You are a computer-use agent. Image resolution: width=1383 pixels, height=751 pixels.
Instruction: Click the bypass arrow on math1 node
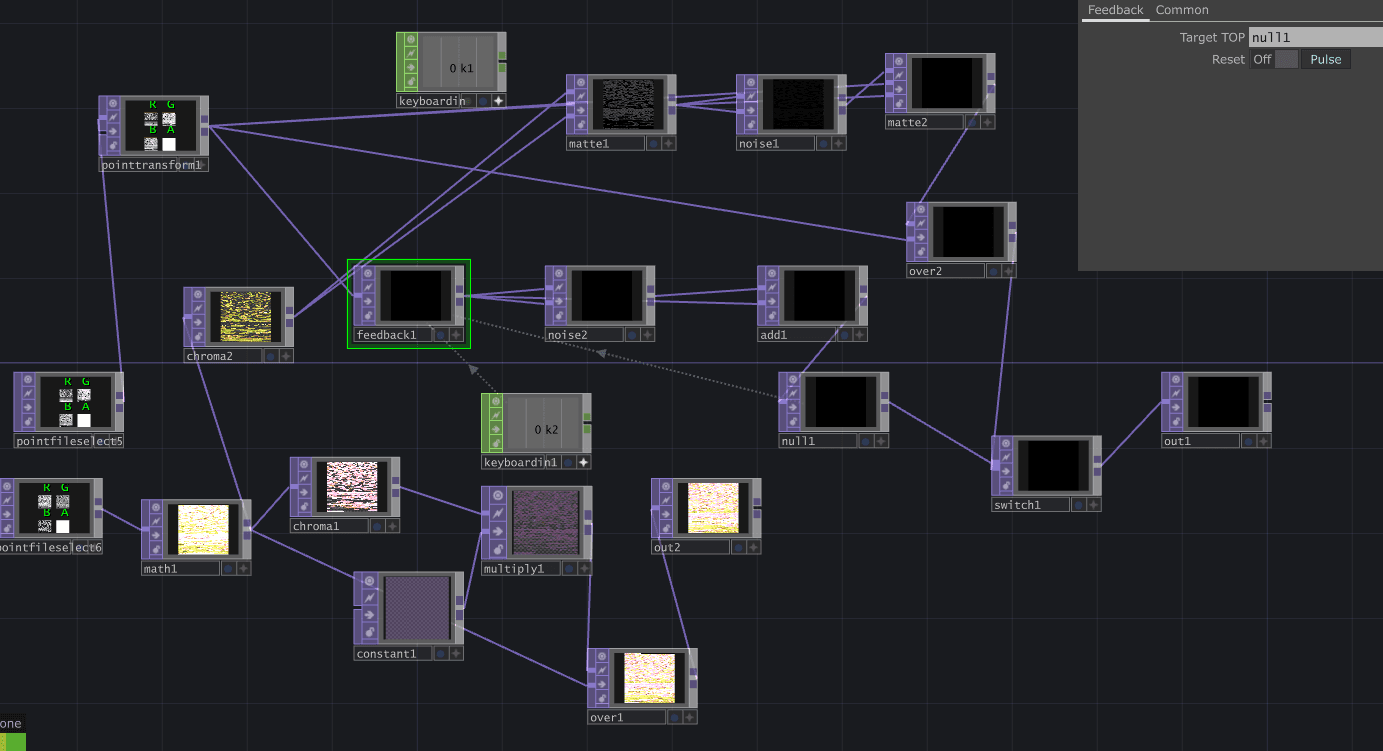point(156,536)
